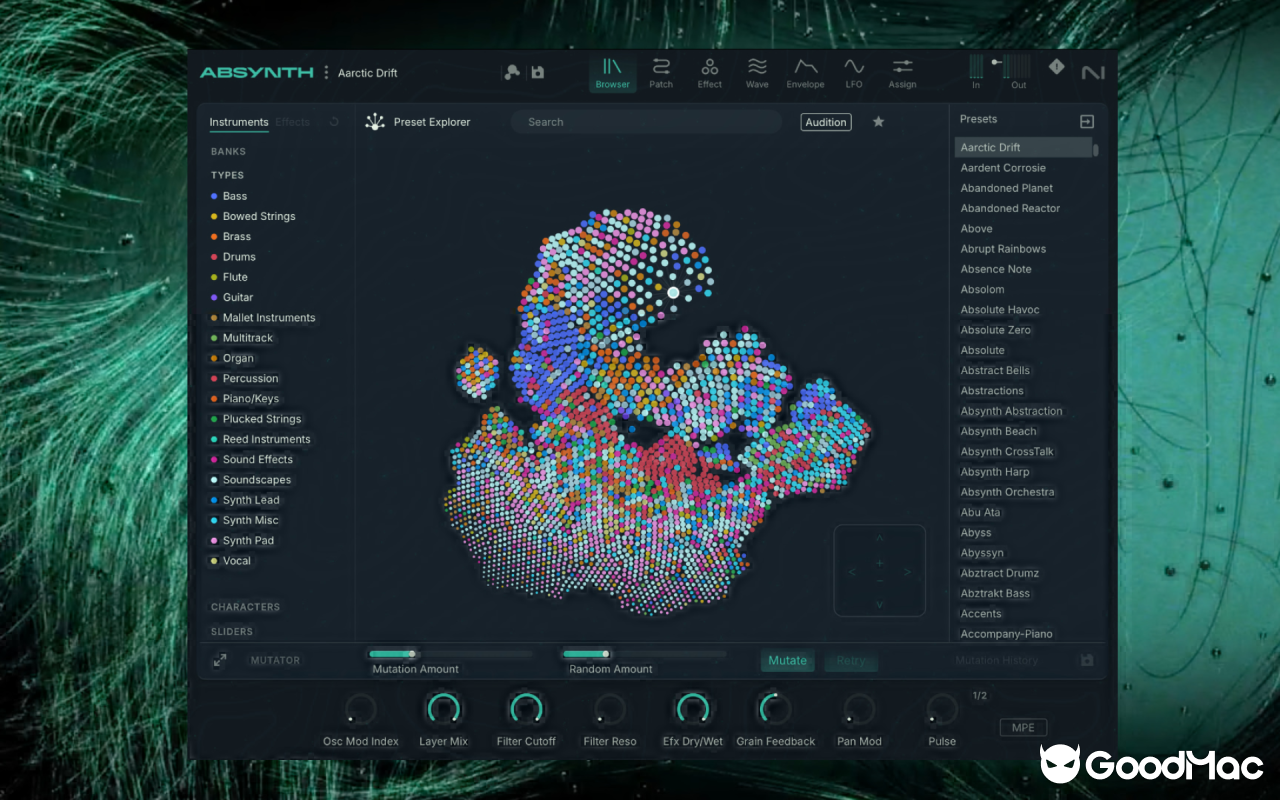The image size is (1280, 800).
Task: Click the save patch icon
Action: (x=537, y=72)
